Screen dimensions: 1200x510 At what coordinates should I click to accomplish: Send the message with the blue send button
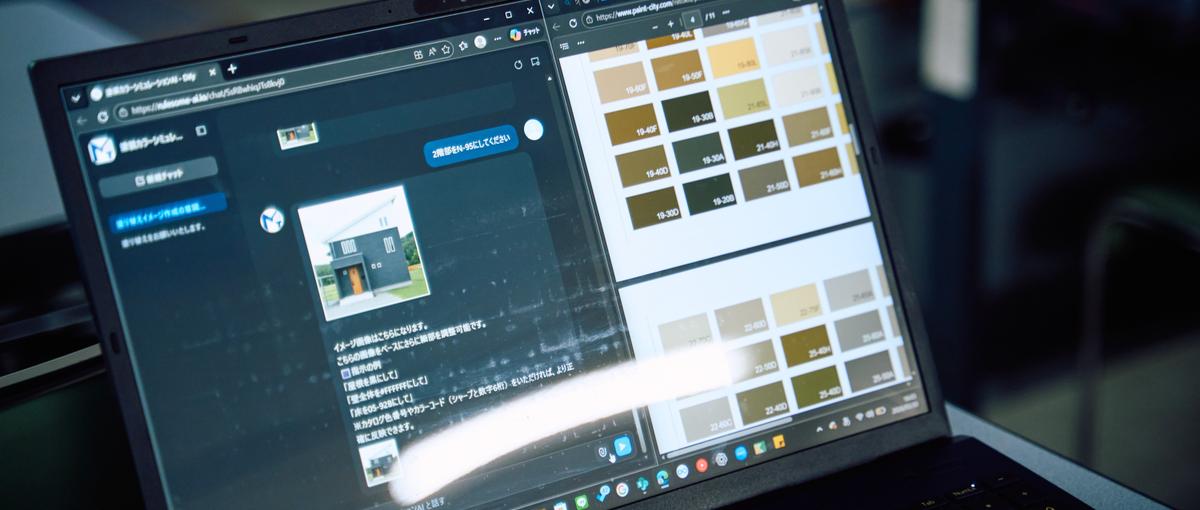tap(623, 446)
